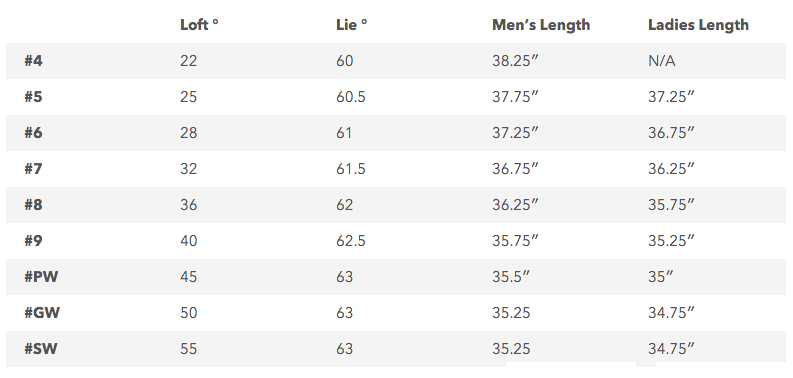Click the N/A ladies length cell
This screenshot has width=793, height=378.
point(662,61)
